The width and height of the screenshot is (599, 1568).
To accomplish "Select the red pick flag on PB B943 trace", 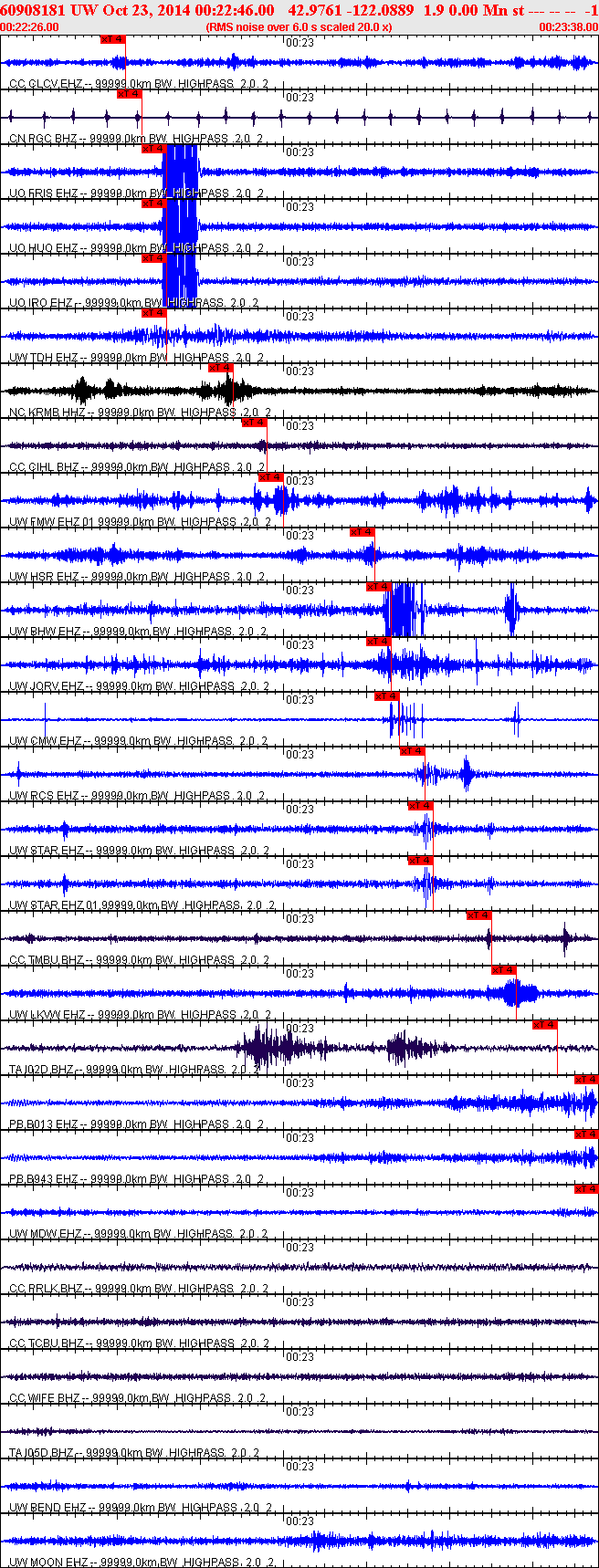I will coord(586,1134).
